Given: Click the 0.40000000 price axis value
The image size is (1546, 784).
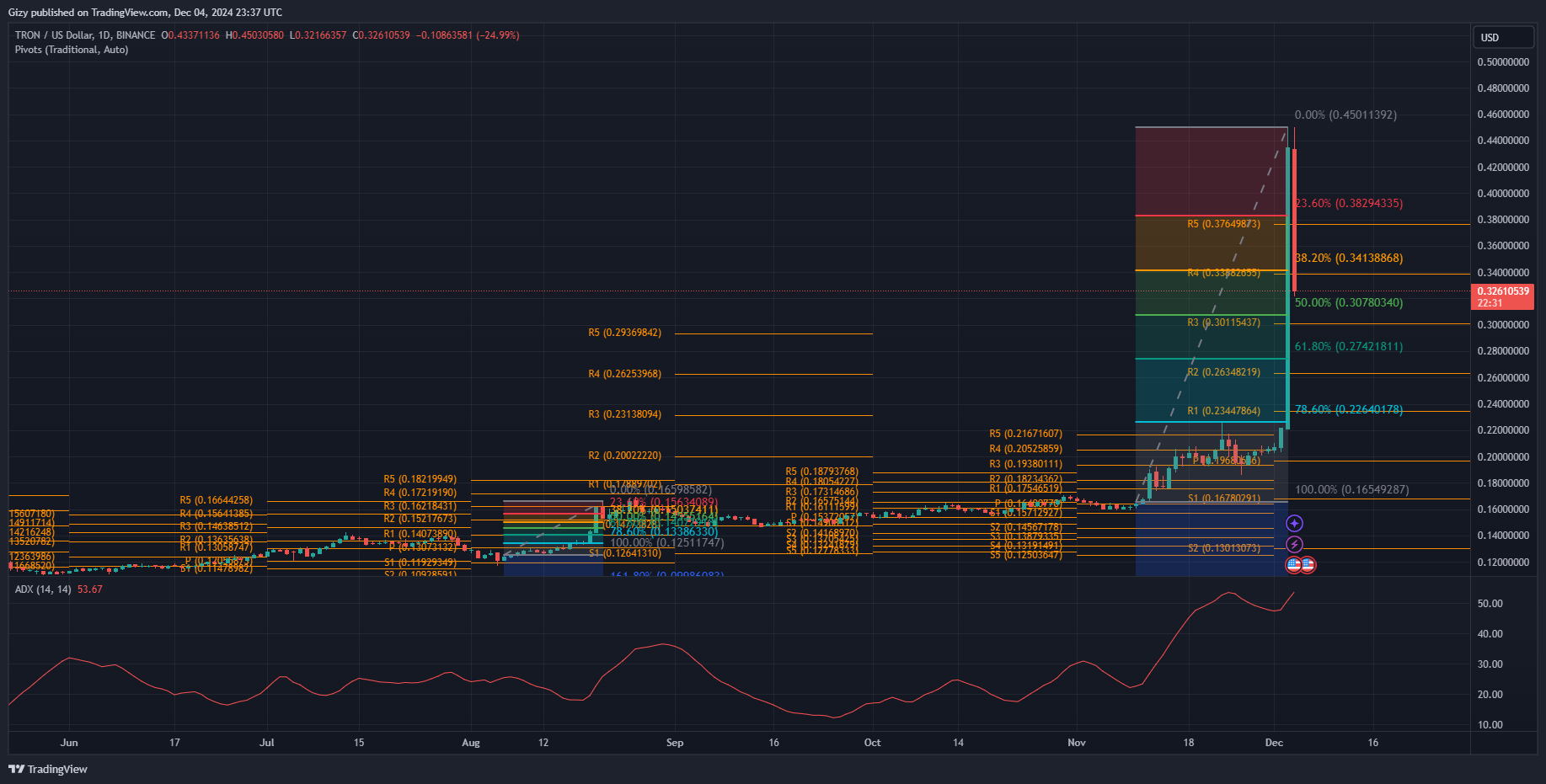Looking at the screenshot, I should click(1503, 194).
